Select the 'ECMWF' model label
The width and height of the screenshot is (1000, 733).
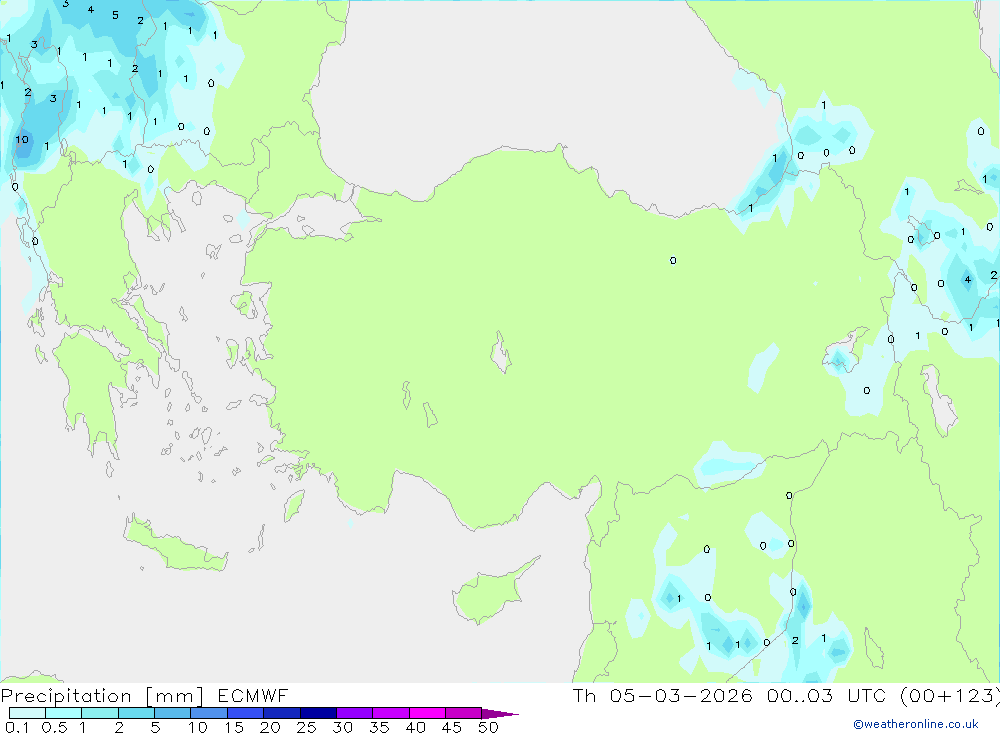253,696
